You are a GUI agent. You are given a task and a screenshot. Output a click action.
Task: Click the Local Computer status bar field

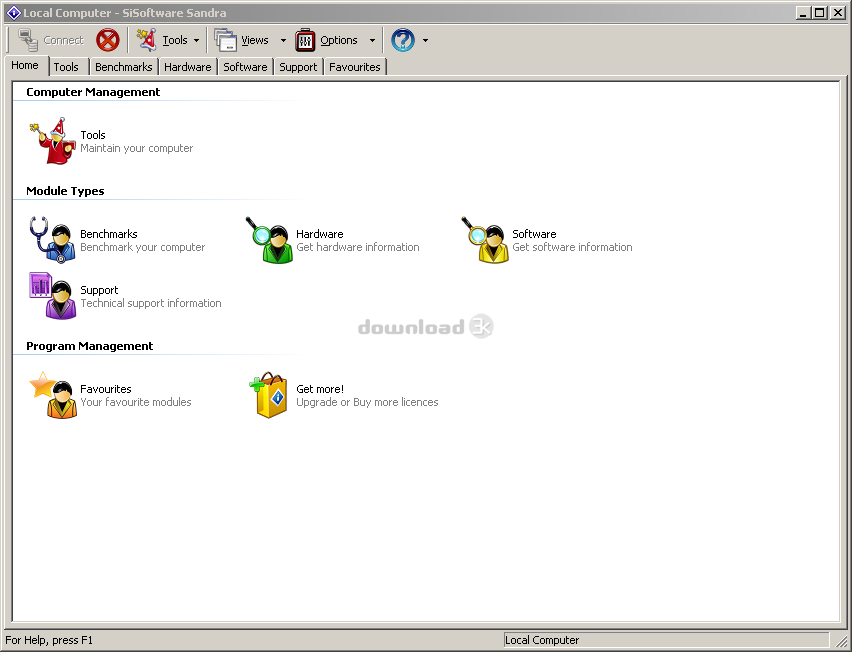[x=665, y=640]
